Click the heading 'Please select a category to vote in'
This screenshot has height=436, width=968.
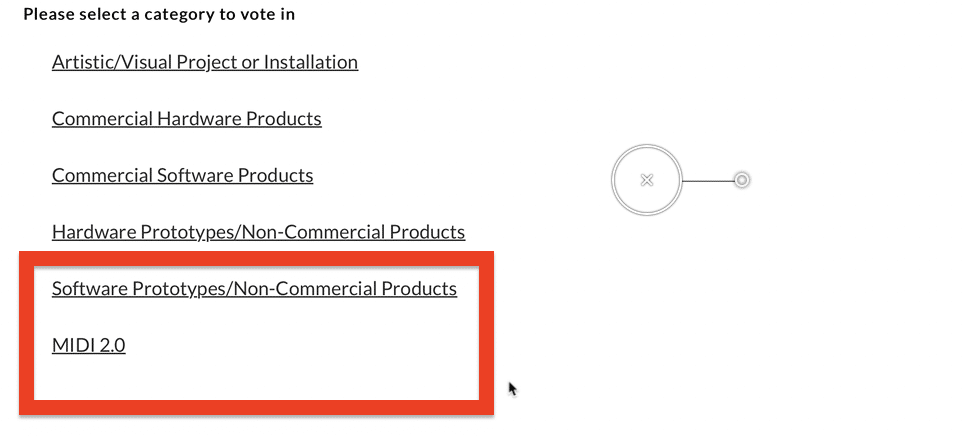pyautogui.click(x=159, y=14)
